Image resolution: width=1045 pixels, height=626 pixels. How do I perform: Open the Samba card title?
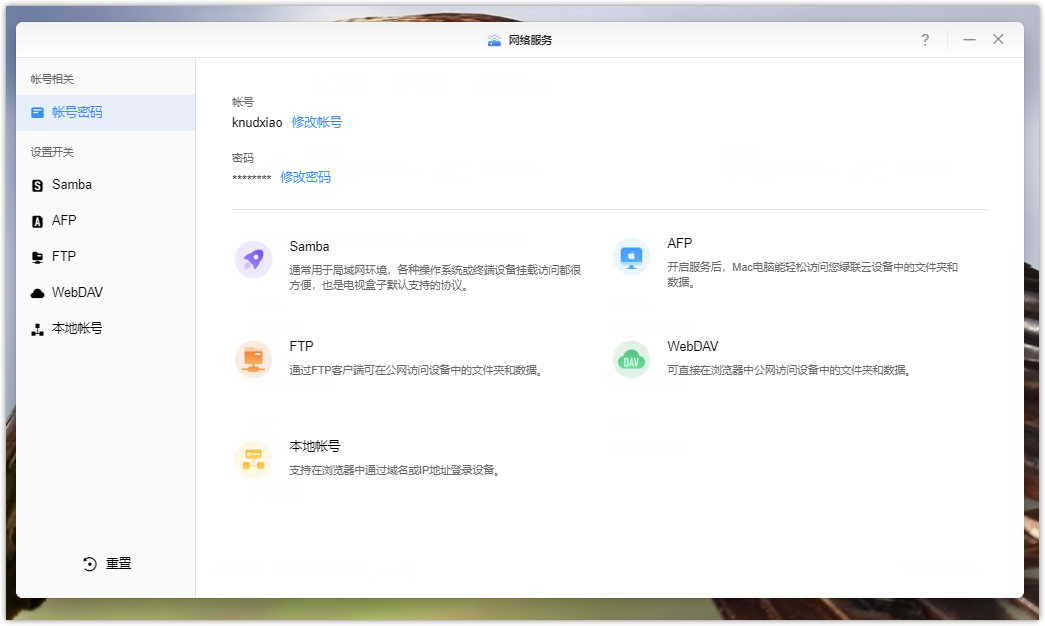tap(309, 246)
